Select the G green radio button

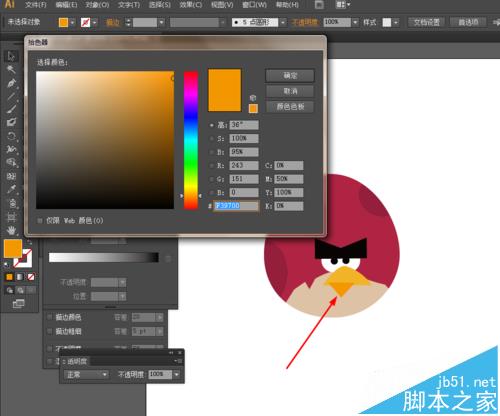tap(212, 179)
